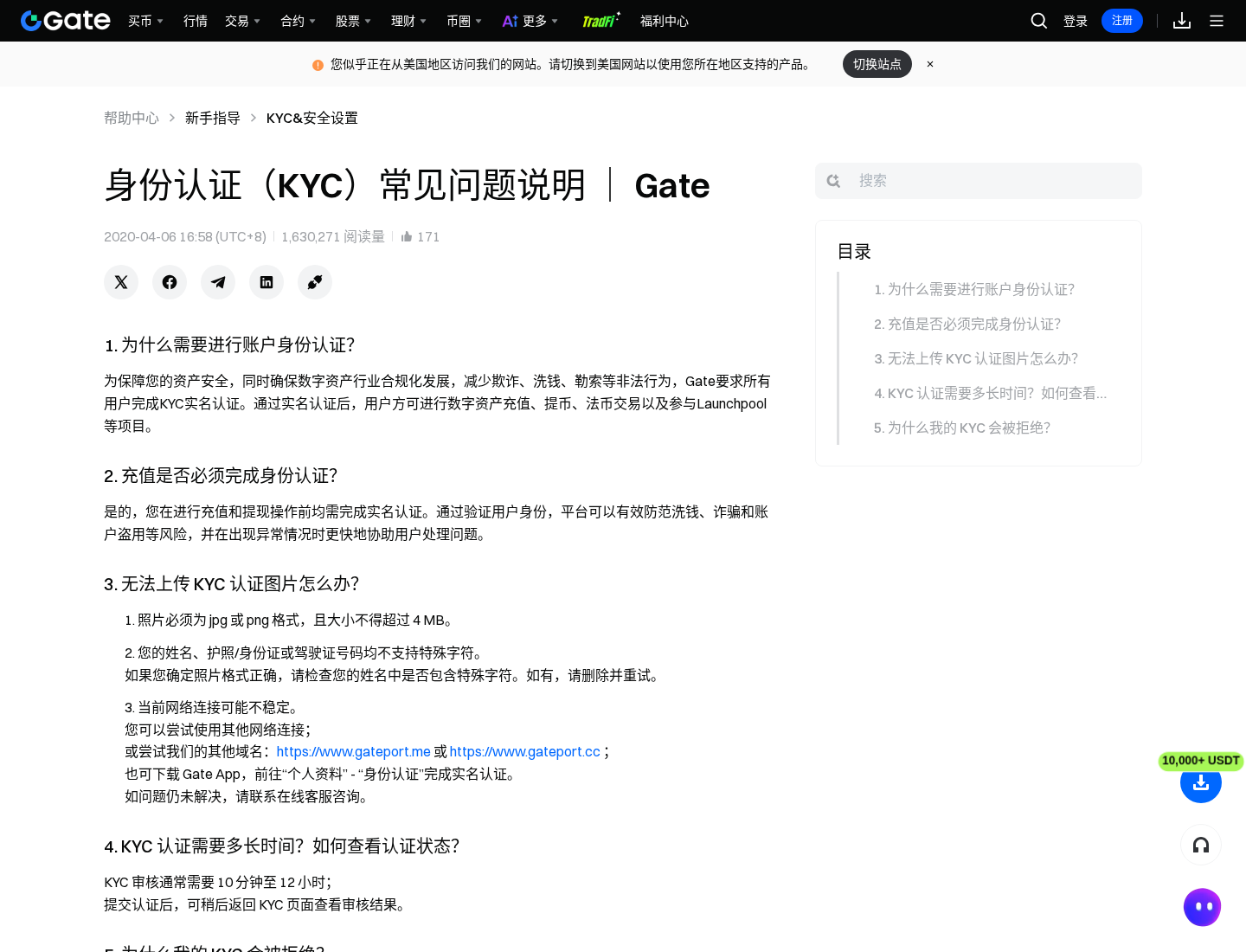Jump to 为什么需要进行账户身份认证 in 目录
Screen dimensions: 1246x952
pyautogui.click(x=974, y=289)
